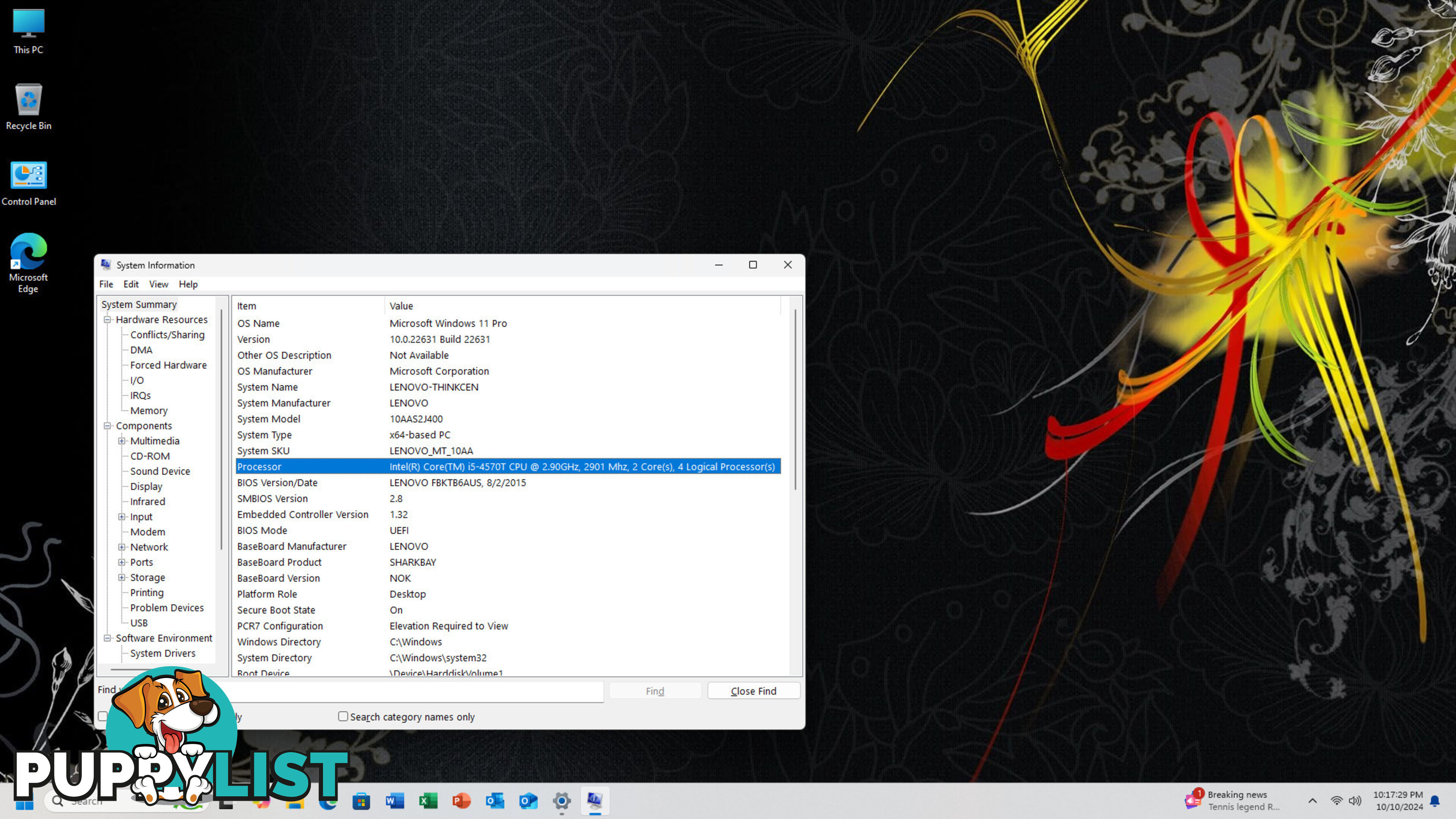Screen dimensions: 1456x819
Task: Open Wi-Fi network tray icon
Action: [x=1336, y=801]
